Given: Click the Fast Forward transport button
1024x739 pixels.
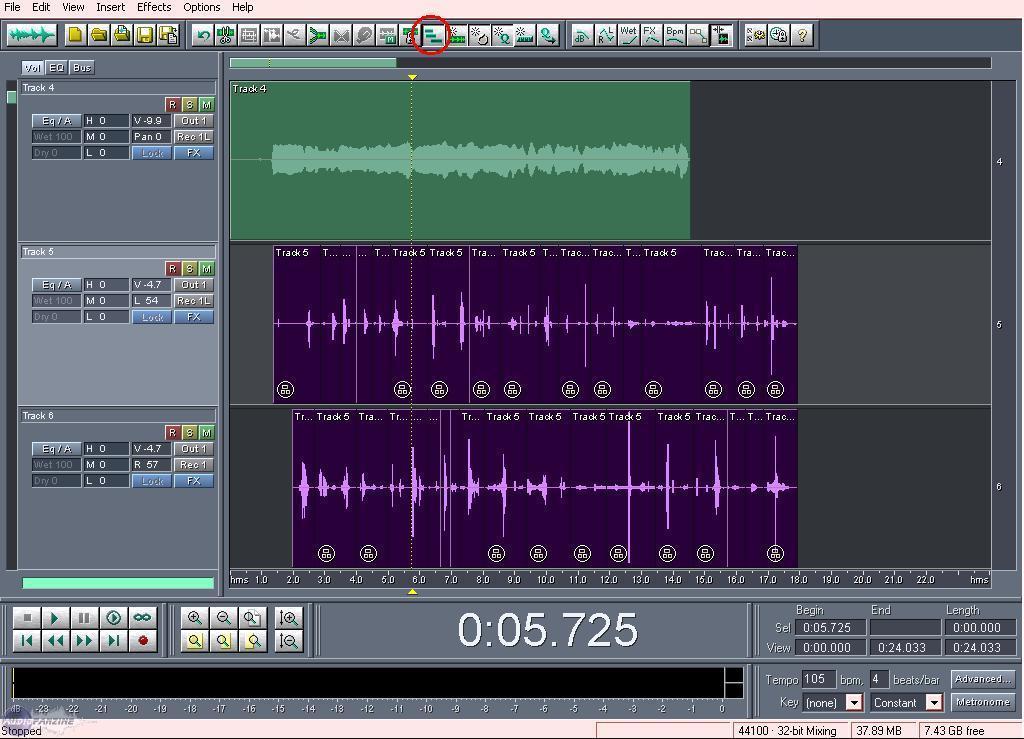Looking at the screenshot, I should 84,640.
